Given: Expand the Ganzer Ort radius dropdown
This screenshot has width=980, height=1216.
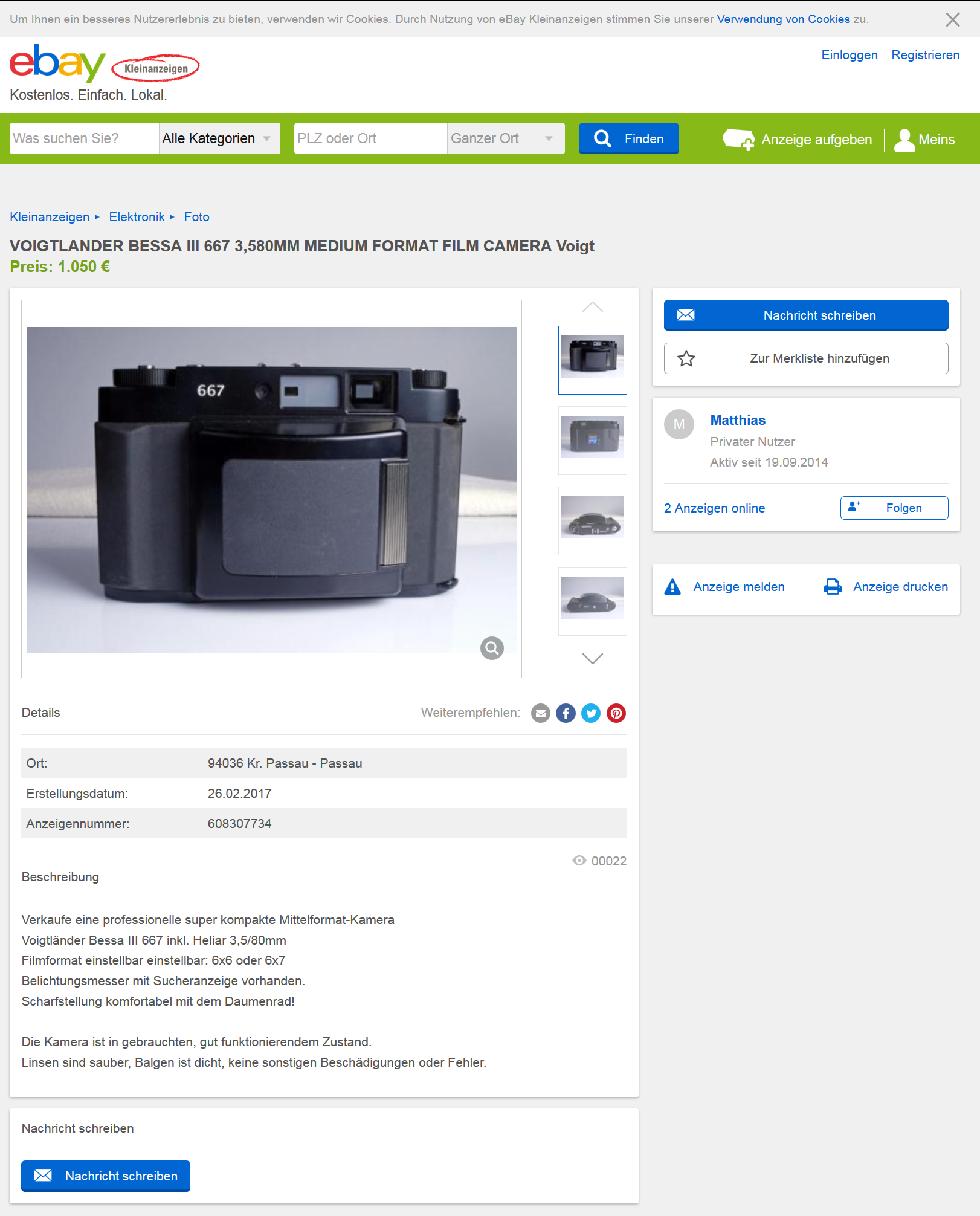Looking at the screenshot, I should (x=506, y=138).
